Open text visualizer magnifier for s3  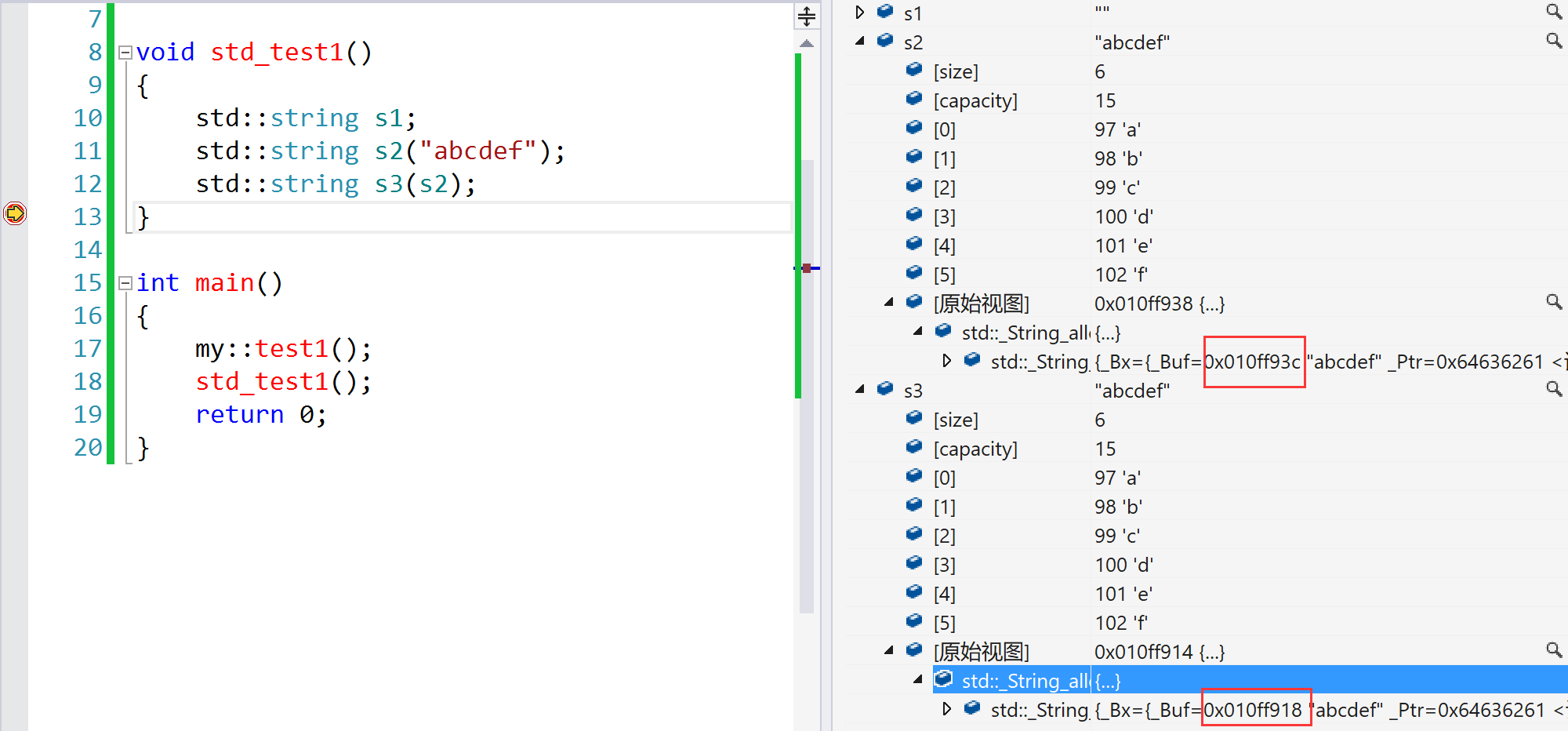pos(1553,388)
